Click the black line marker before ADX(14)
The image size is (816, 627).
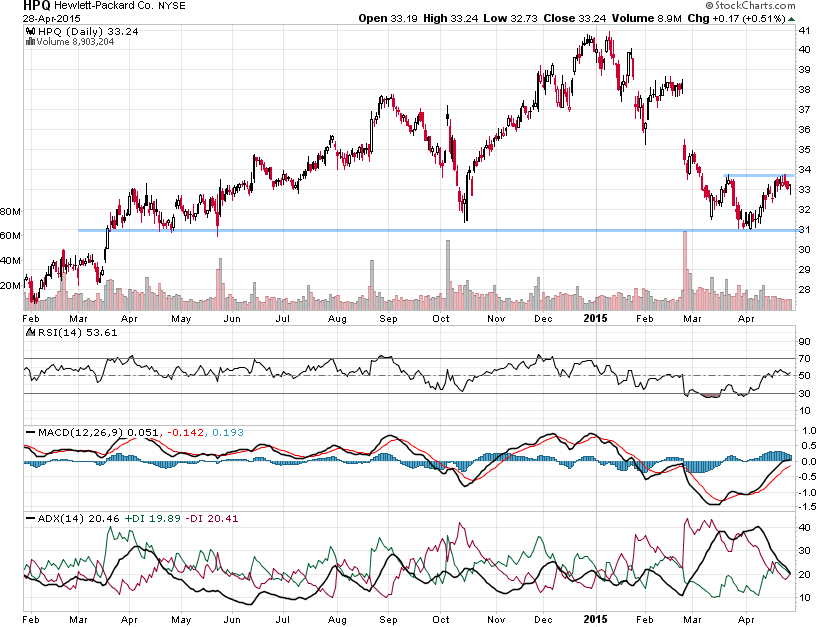point(30,519)
